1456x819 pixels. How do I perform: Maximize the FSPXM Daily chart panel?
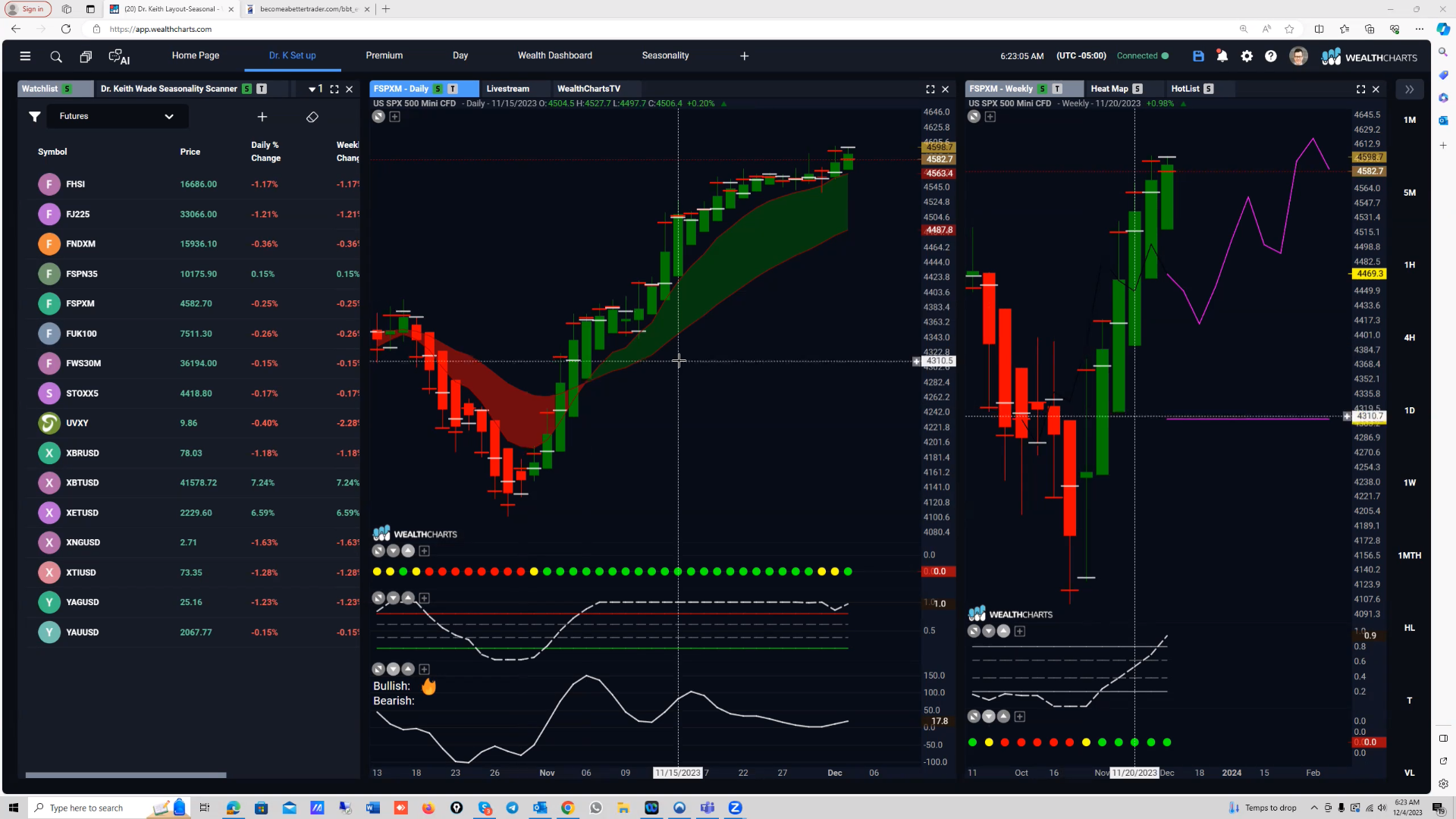(930, 89)
